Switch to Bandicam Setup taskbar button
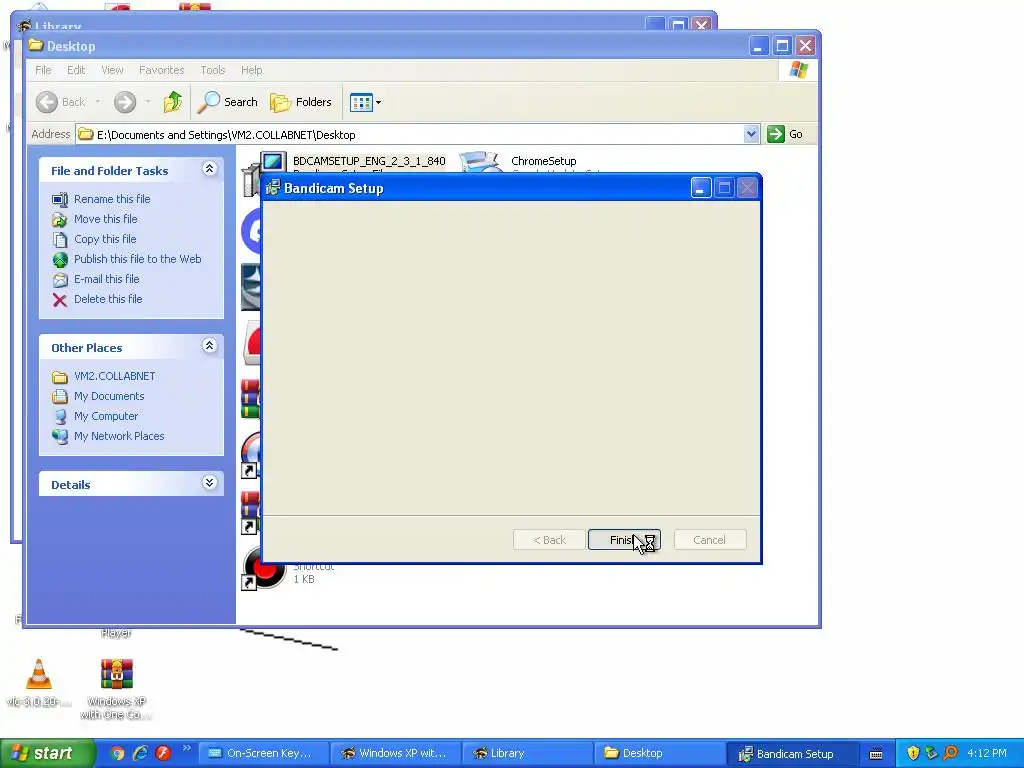The image size is (1024, 768). 792,754
